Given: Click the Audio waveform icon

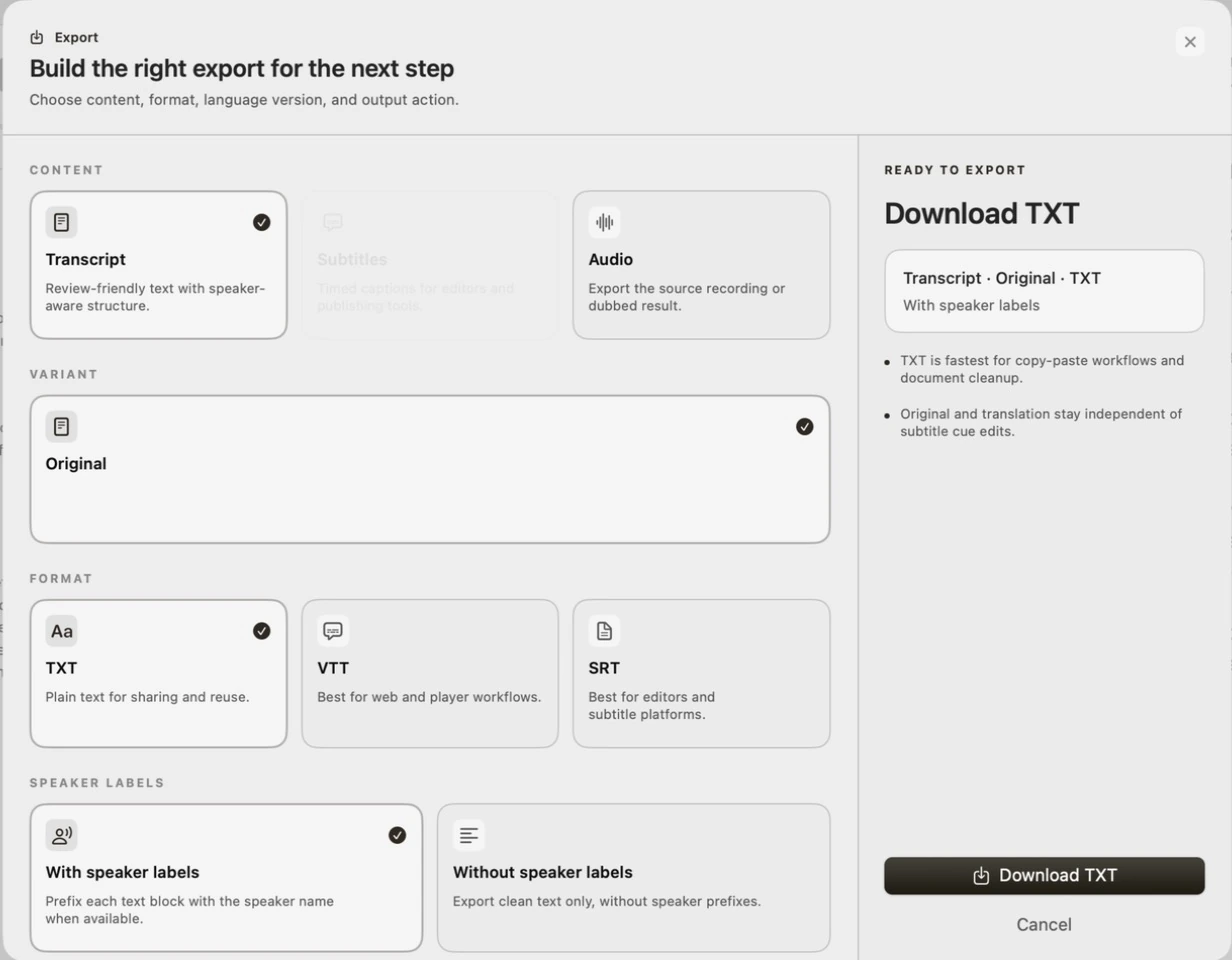Looking at the screenshot, I should 604,222.
